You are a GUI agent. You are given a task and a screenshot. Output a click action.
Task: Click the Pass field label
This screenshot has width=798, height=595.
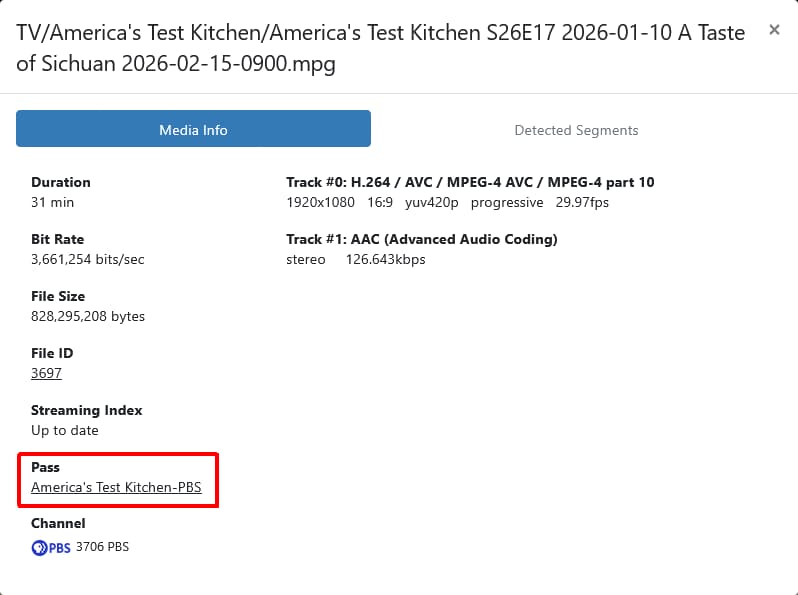click(x=45, y=467)
